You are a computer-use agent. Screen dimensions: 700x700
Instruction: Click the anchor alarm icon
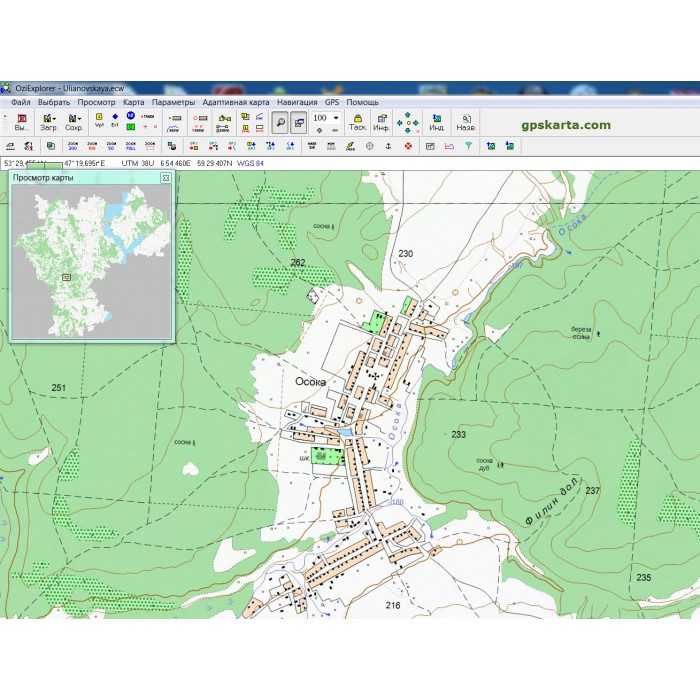(x=388, y=146)
